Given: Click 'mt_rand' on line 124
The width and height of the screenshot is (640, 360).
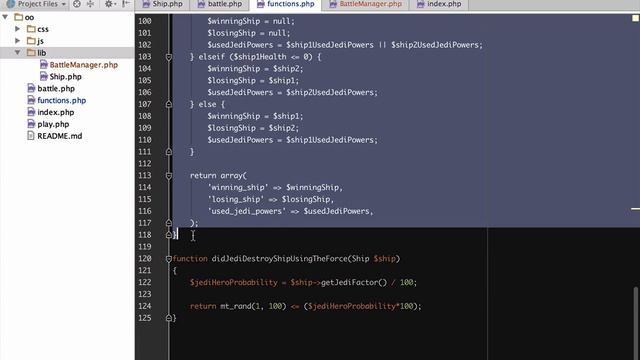Looking at the screenshot, I should 236,306.
